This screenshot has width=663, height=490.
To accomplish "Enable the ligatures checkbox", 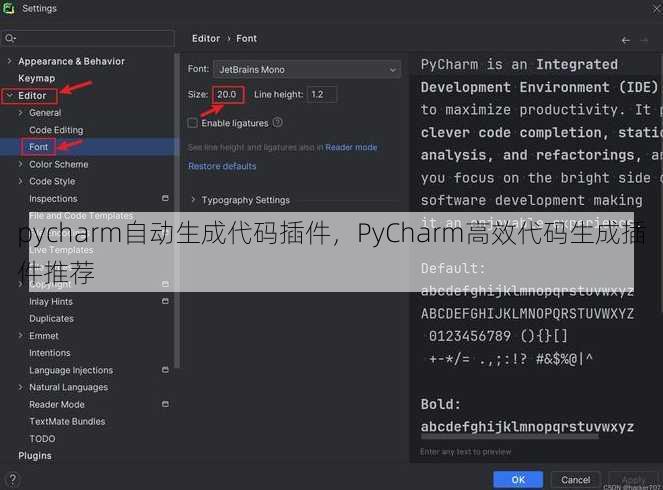I will [192, 123].
